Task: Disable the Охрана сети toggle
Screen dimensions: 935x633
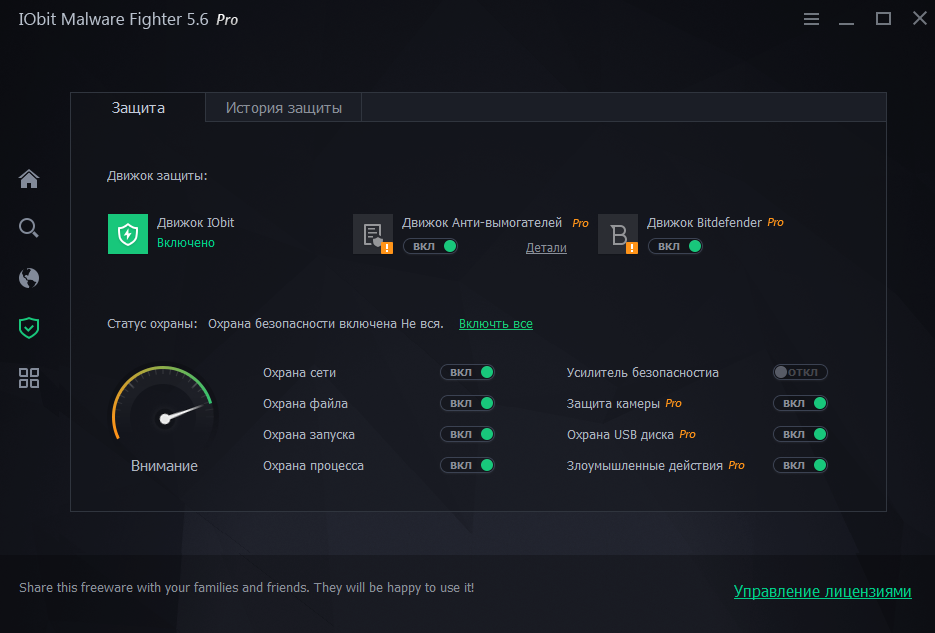Action: coord(467,372)
